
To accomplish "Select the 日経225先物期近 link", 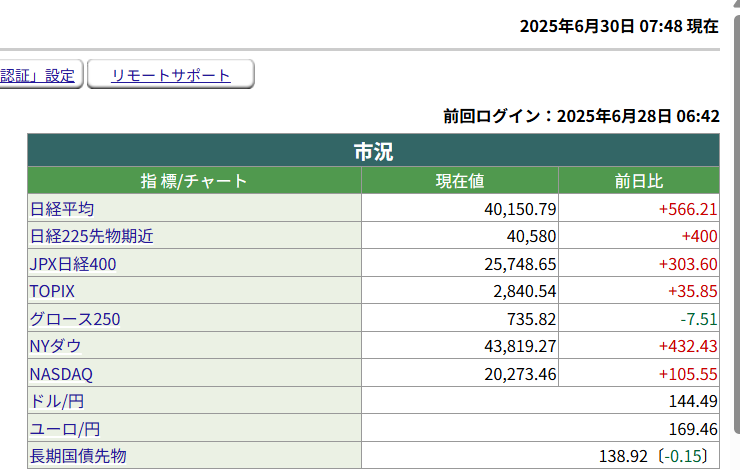I will 92,237.
